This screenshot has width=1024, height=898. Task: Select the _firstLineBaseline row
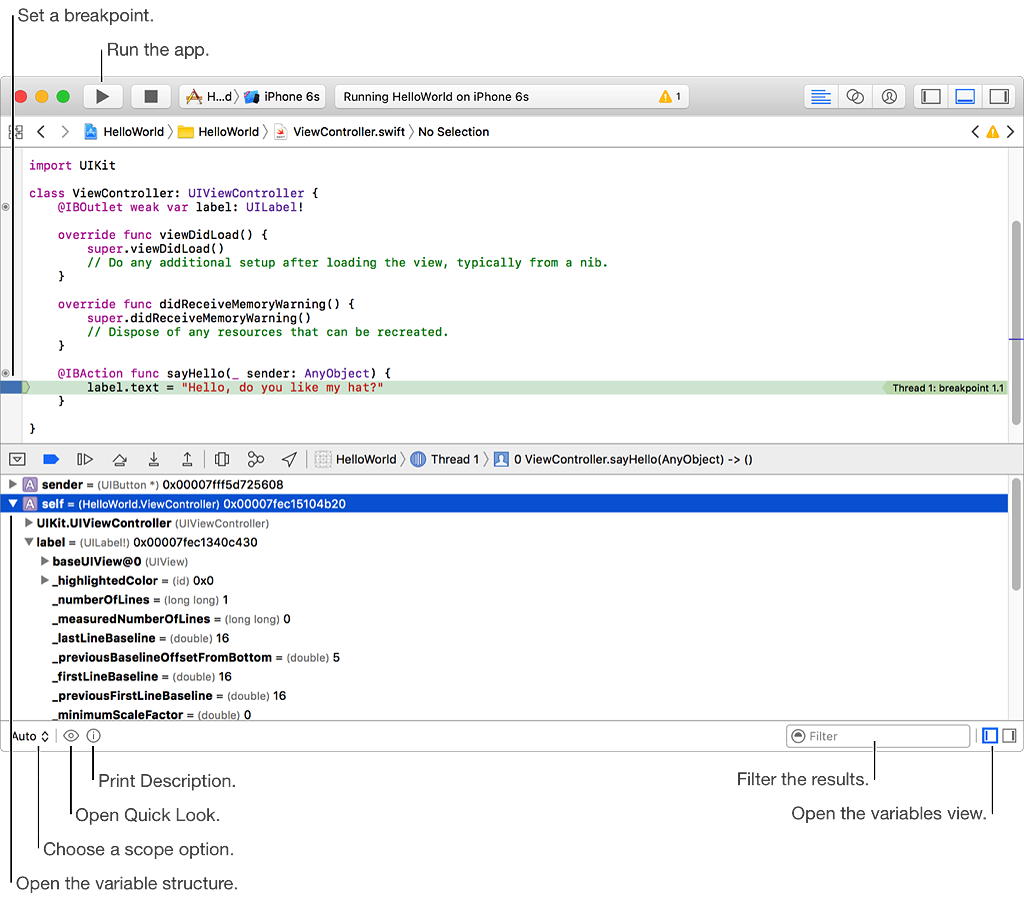point(503,677)
